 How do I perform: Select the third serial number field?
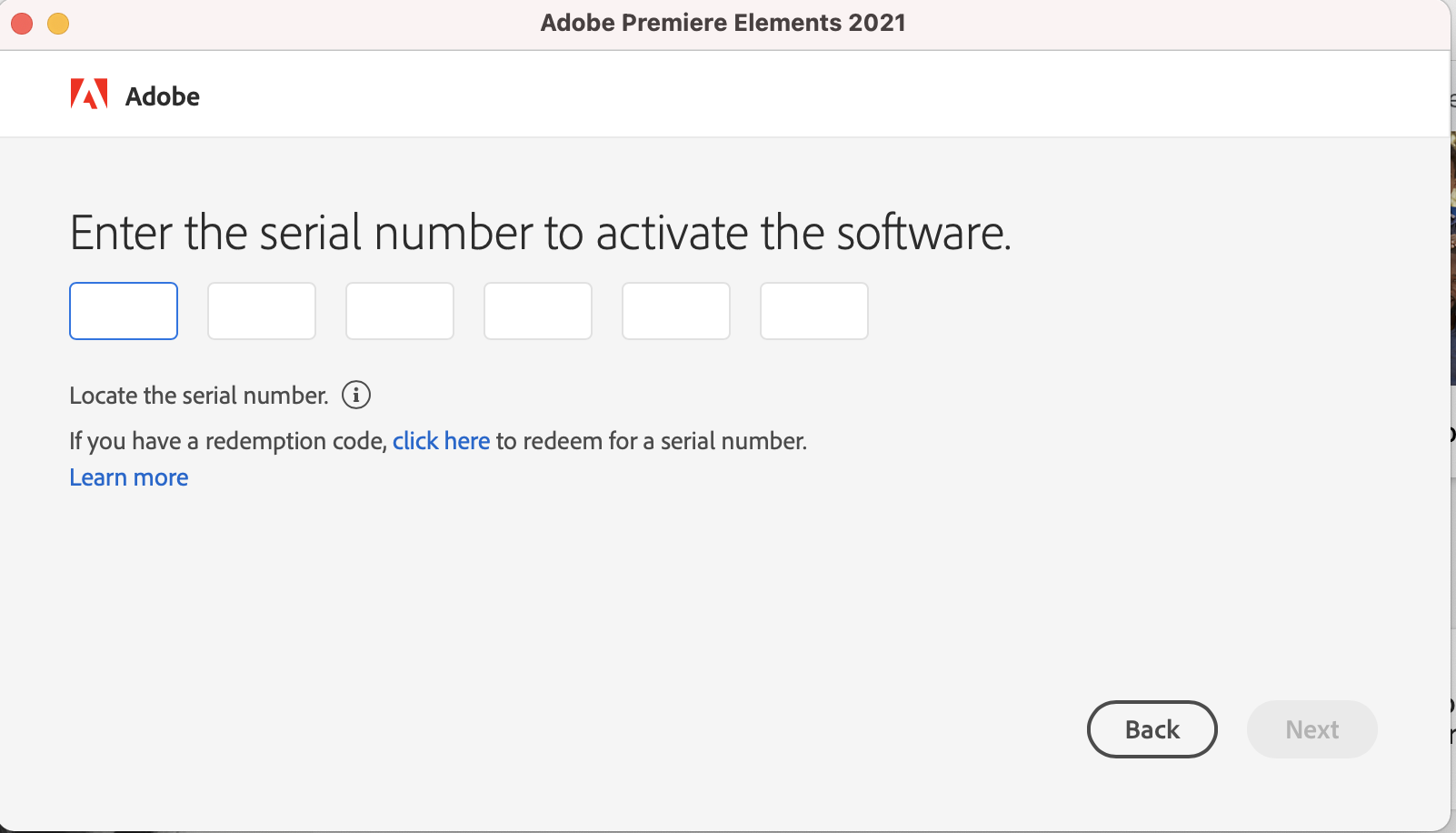pyautogui.click(x=399, y=311)
